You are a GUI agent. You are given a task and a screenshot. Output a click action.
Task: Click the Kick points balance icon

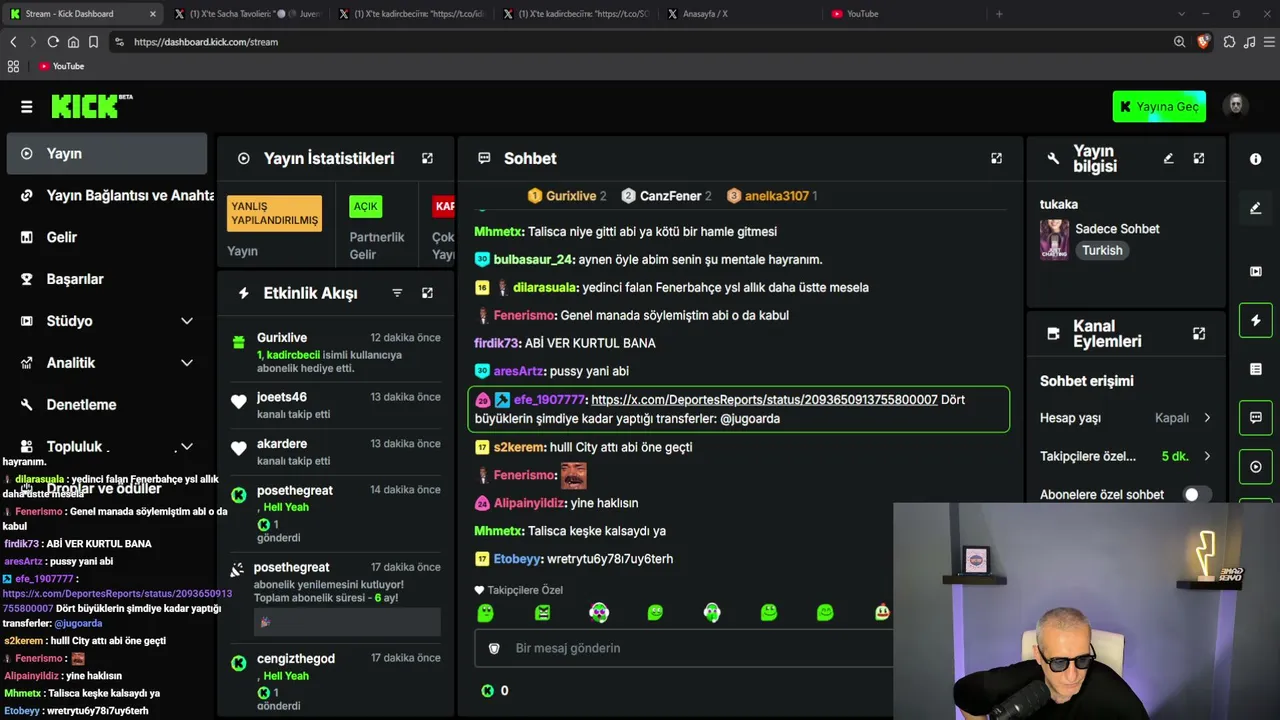pos(488,691)
